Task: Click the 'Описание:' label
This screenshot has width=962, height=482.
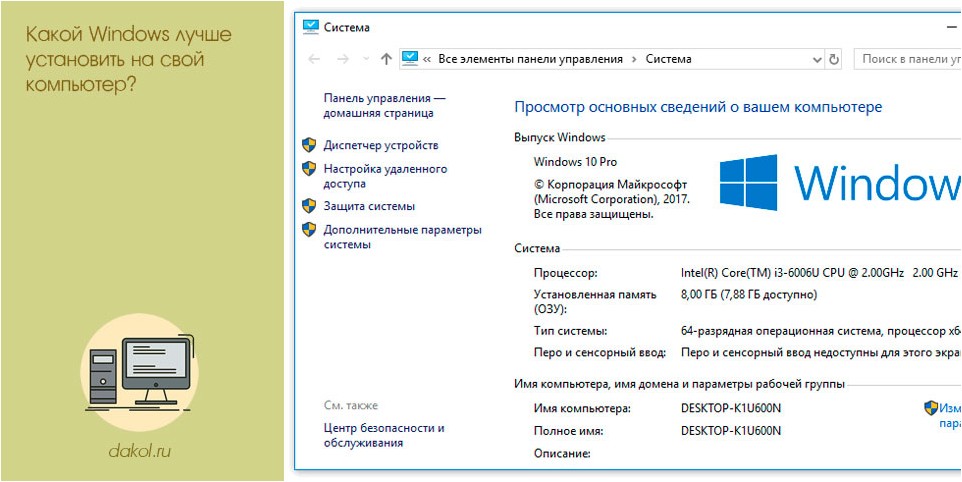Action: [562, 454]
